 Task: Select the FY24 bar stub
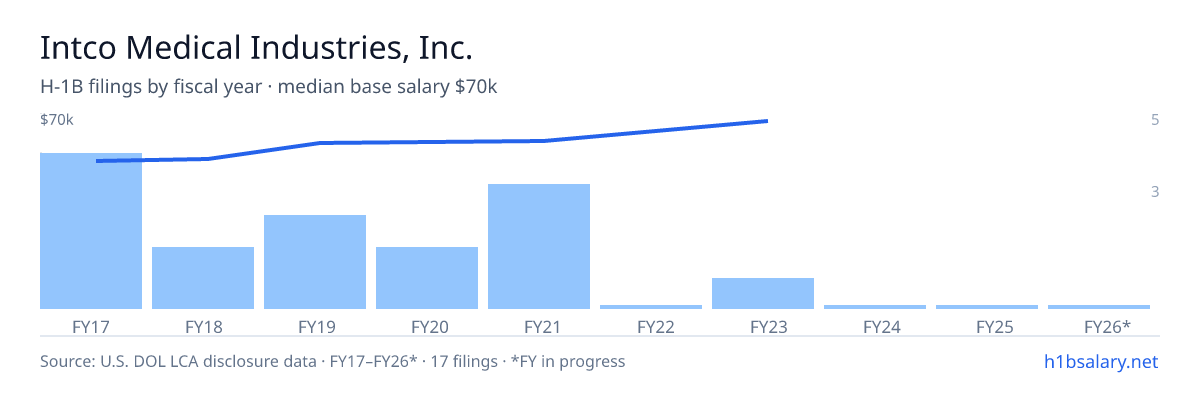click(x=875, y=307)
